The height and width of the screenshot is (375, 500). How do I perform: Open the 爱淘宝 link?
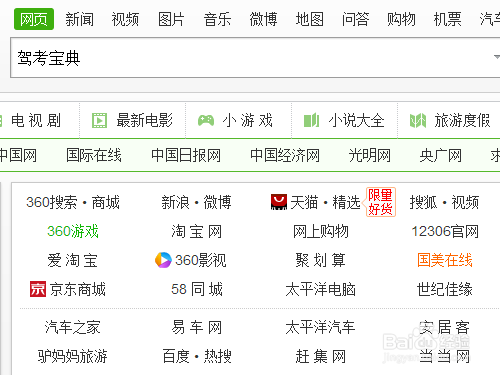pyautogui.click(x=72, y=260)
